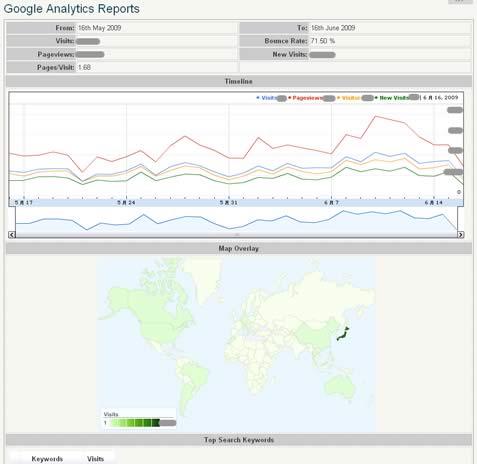Click the New Visits legend entry in chart
This screenshot has height=464, width=477.
point(397,98)
